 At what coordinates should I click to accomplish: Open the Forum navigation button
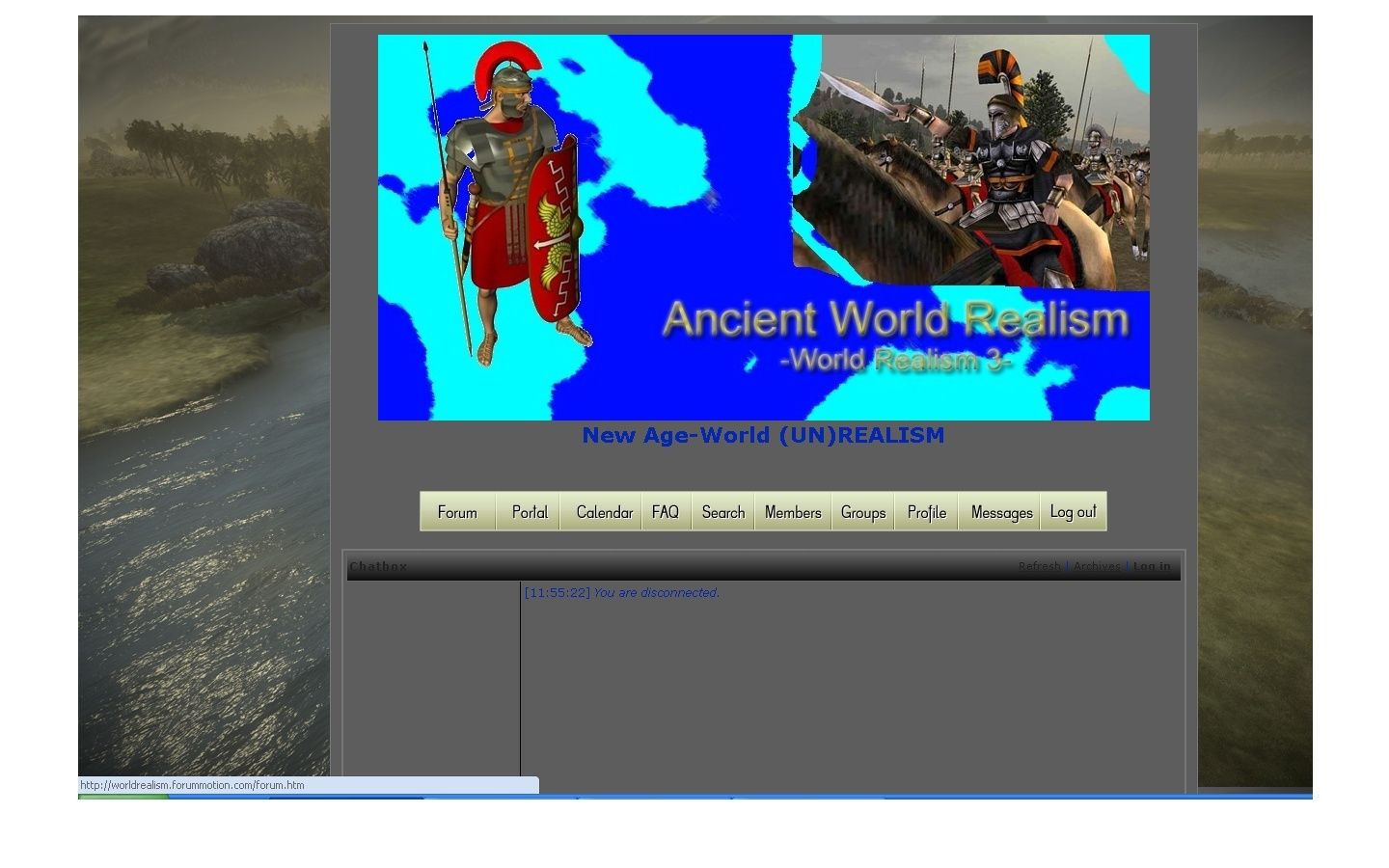pyautogui.click(x=457, y=512)
